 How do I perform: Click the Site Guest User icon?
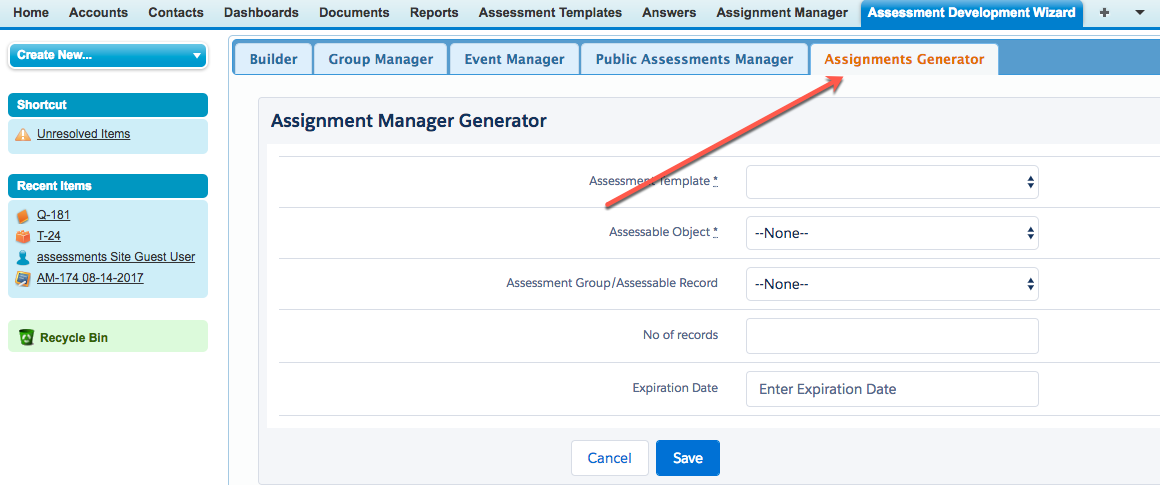point(23,257)
